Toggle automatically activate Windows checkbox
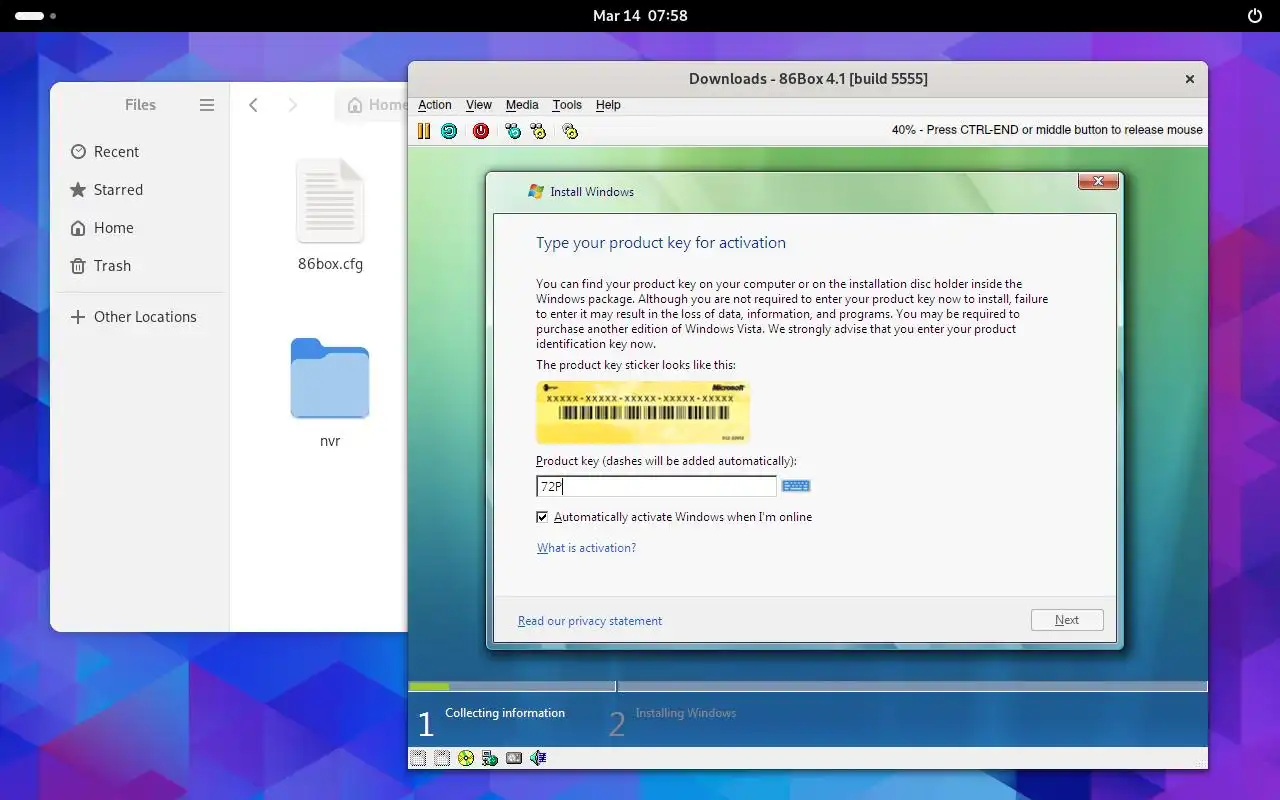1280x800 pixels. pyautogui.click(x=542, y=517)
